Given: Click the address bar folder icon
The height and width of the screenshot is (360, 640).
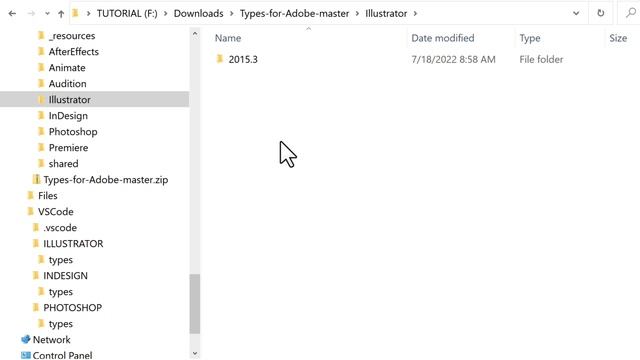Looking at the screenshot, I should pyautogui.click(x=75, y=13).
